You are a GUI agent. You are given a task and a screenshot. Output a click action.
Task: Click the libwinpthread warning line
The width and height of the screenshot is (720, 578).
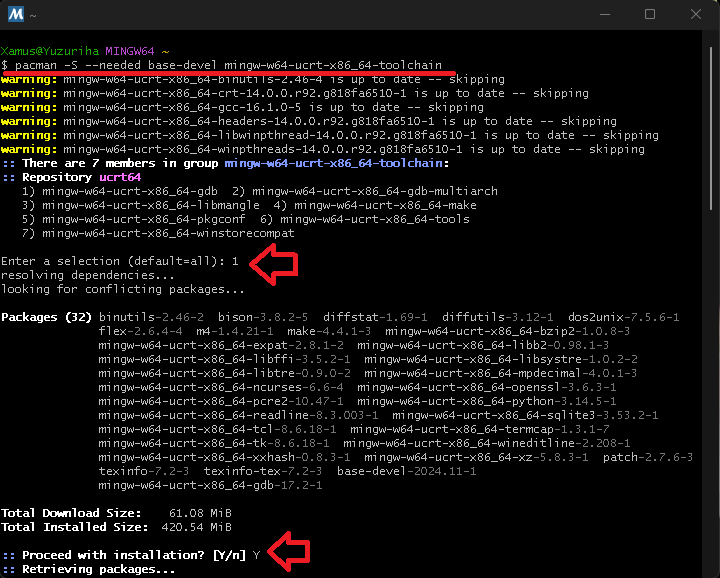(330, 135)
